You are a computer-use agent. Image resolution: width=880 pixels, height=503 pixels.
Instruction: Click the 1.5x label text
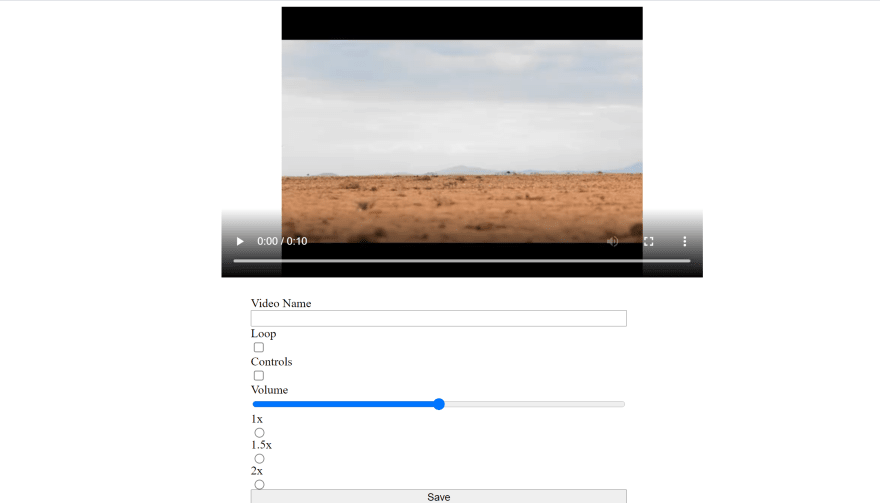[261, 445]
